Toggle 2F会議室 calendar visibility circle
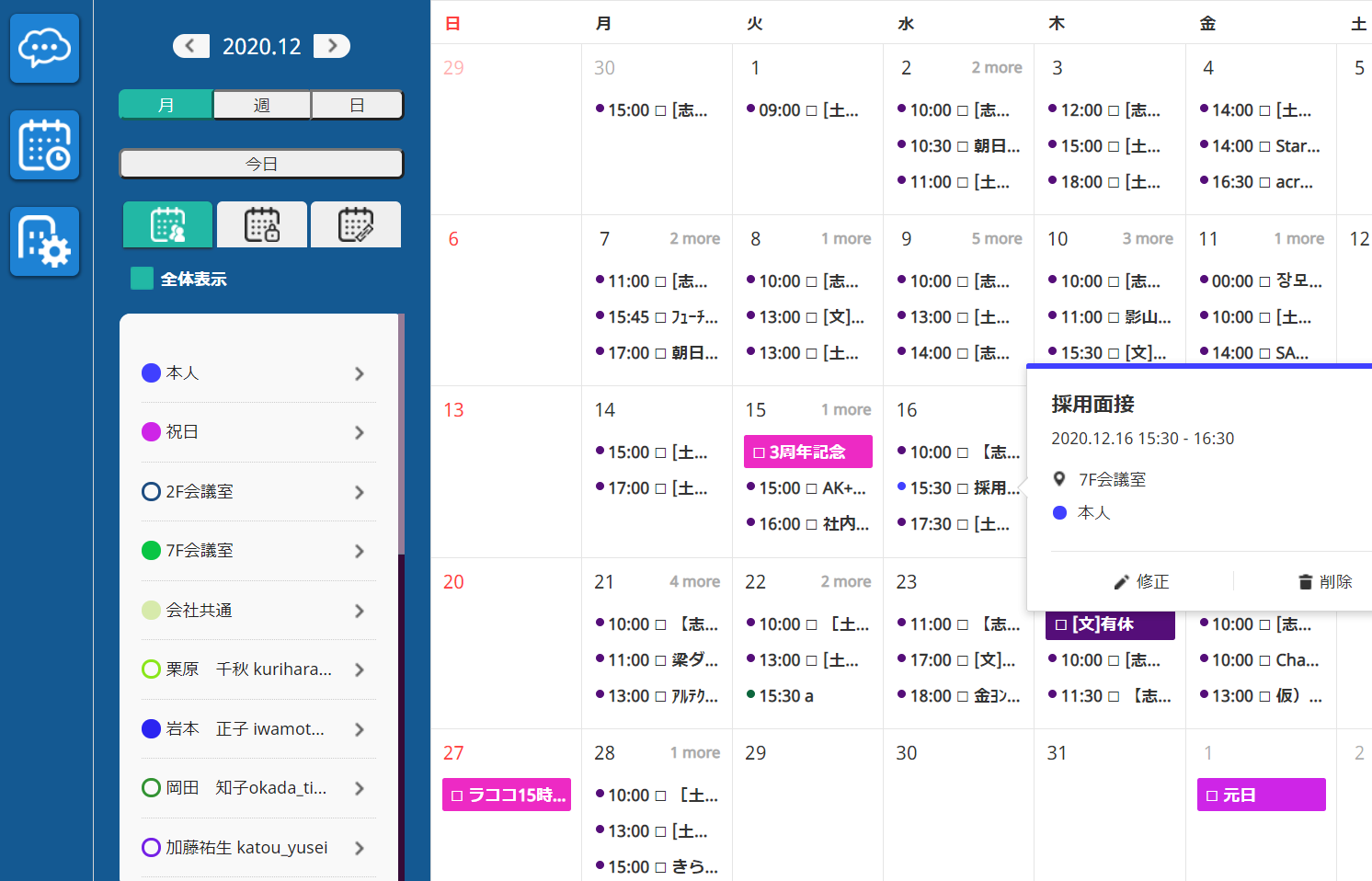 152,492
